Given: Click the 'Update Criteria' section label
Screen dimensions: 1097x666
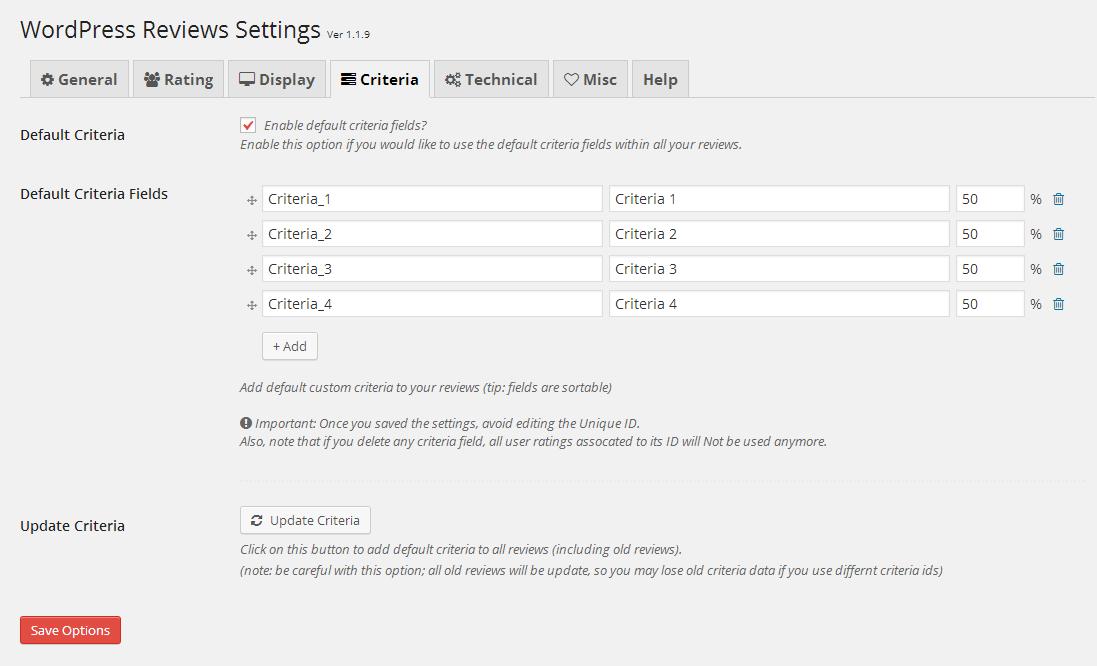Looking at the screenshot, I should click(x=73, y=526).
